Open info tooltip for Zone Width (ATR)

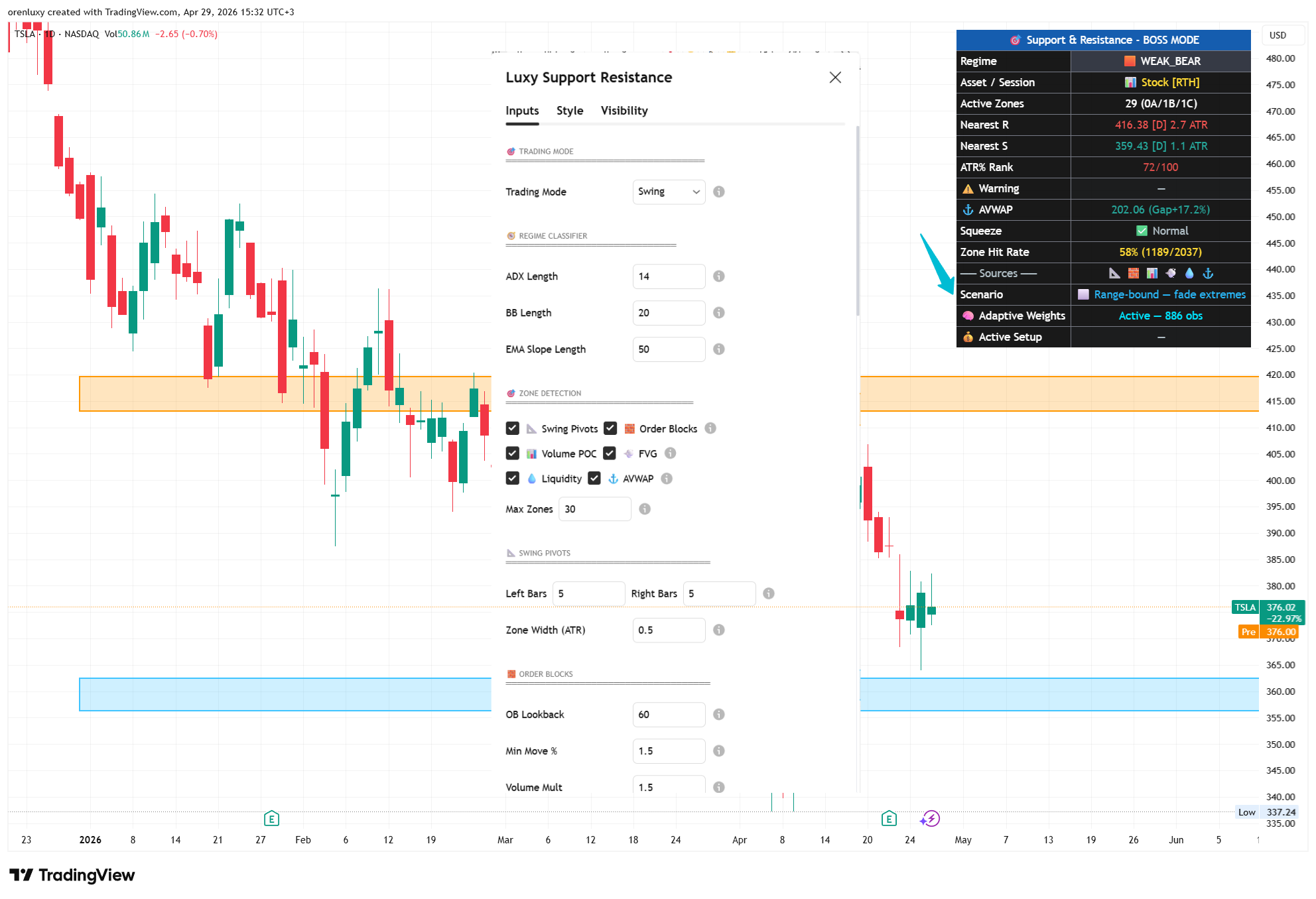click(718, 630)
